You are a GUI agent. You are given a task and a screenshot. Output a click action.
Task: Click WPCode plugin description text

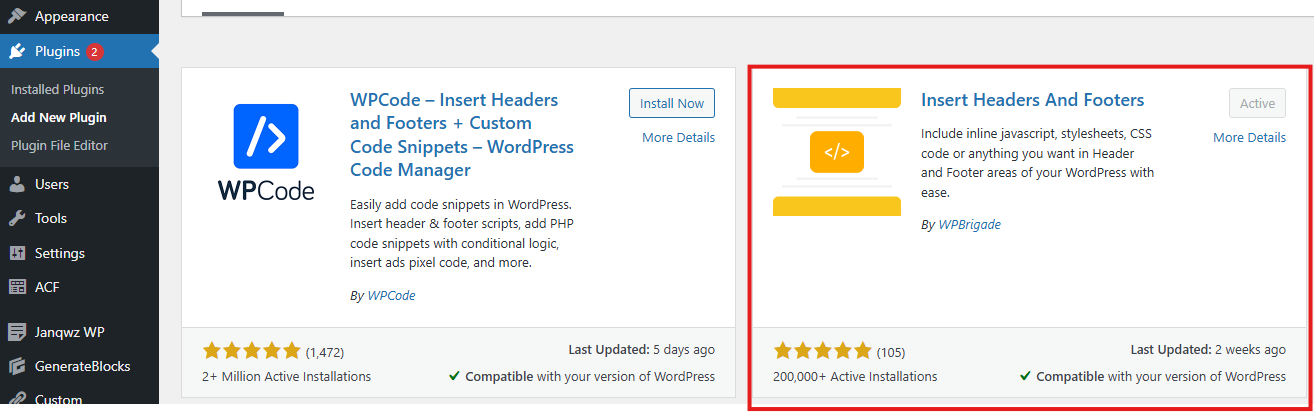pos(462,233)
